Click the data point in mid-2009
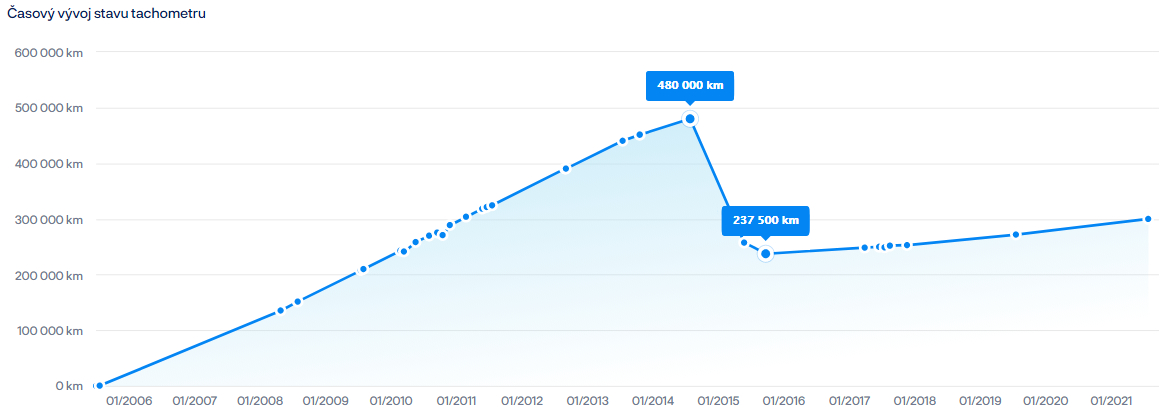Screen dimensions: 1164x416 click(x=364, y=269)
